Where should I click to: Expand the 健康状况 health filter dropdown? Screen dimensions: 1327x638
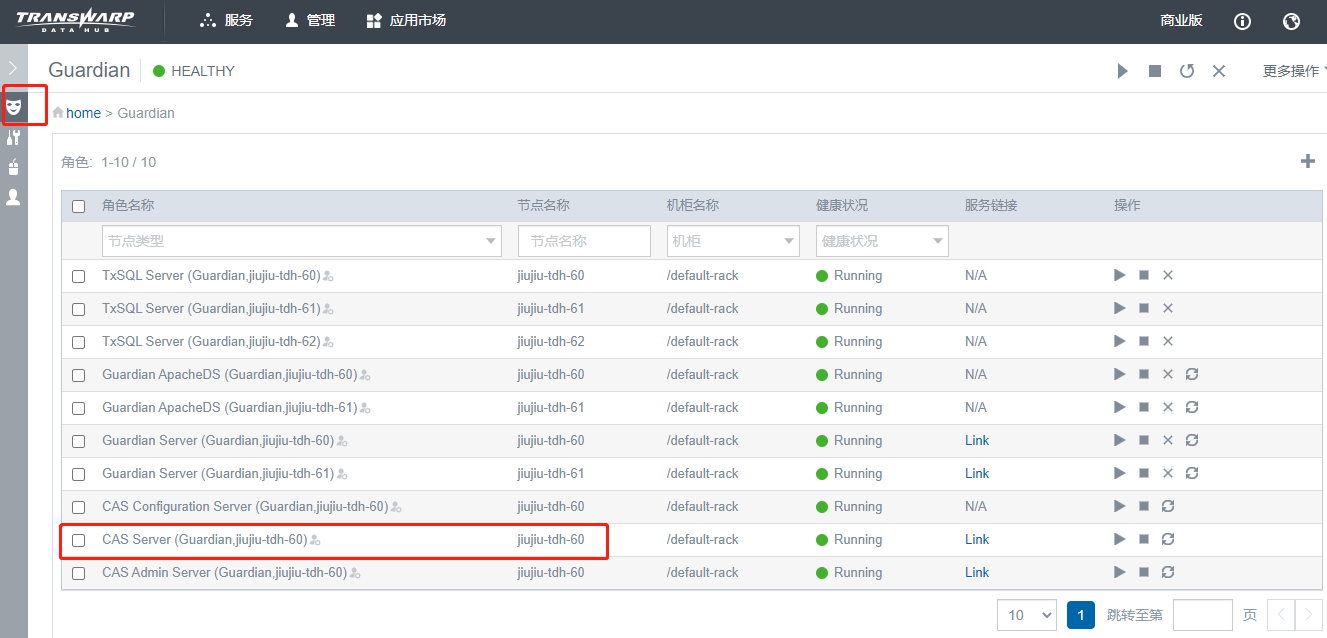point(882,241)
